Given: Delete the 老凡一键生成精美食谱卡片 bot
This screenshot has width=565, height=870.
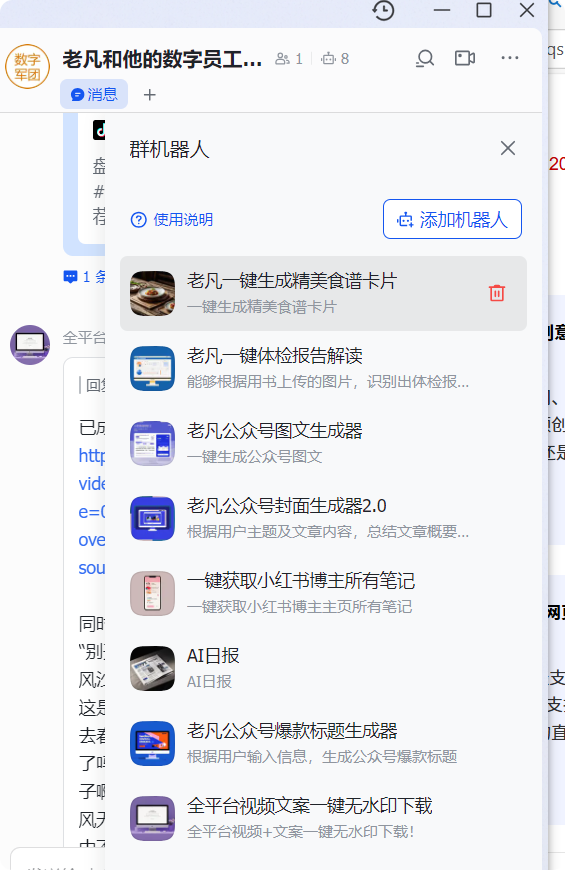Looking at the screenshot, I should pyautogui.click(x=497, y=293).
